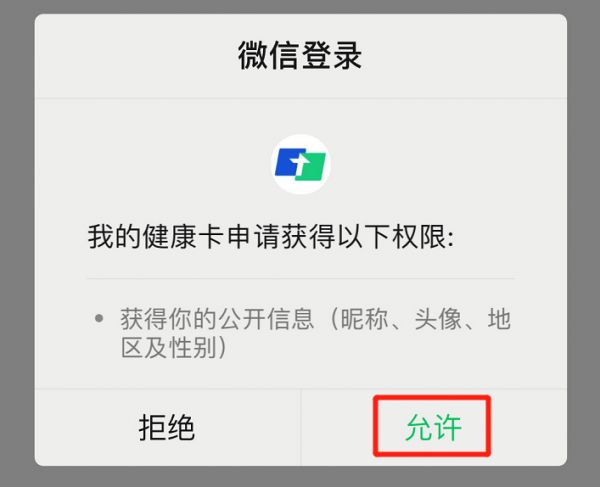Click the divider line under the request heading
Screen dimensions: 600x487
[x=300, y=278]
